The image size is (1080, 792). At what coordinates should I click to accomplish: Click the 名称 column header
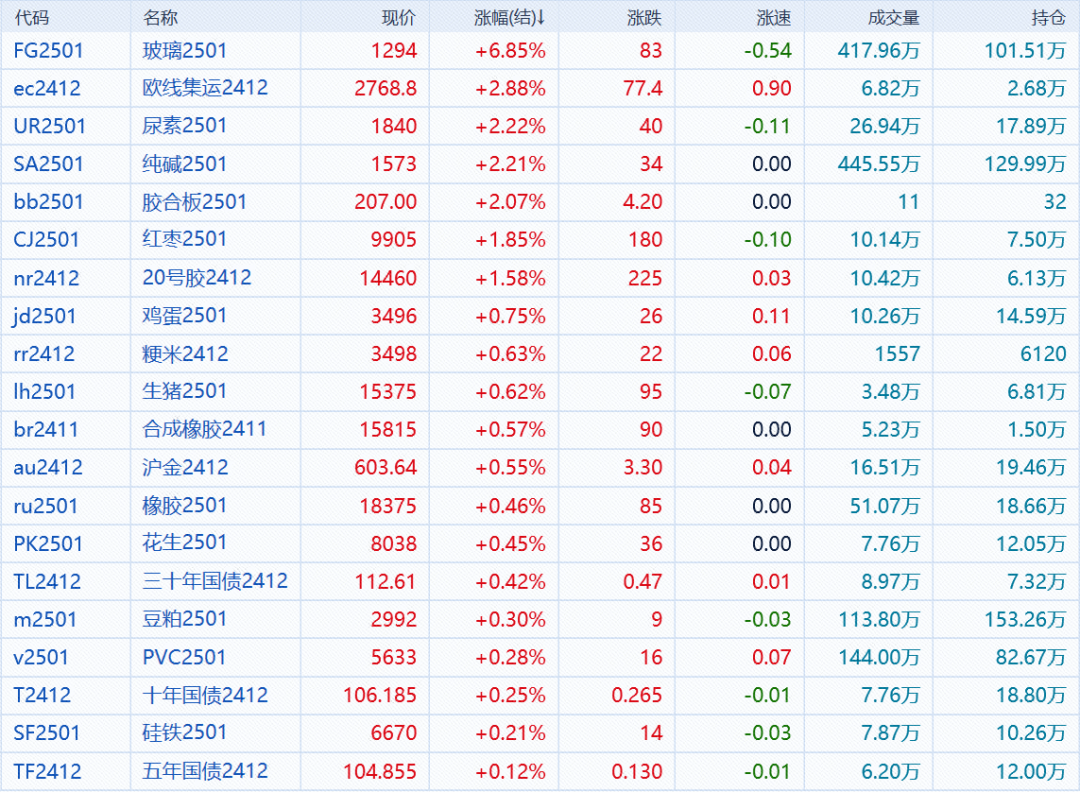pos(160,18)
